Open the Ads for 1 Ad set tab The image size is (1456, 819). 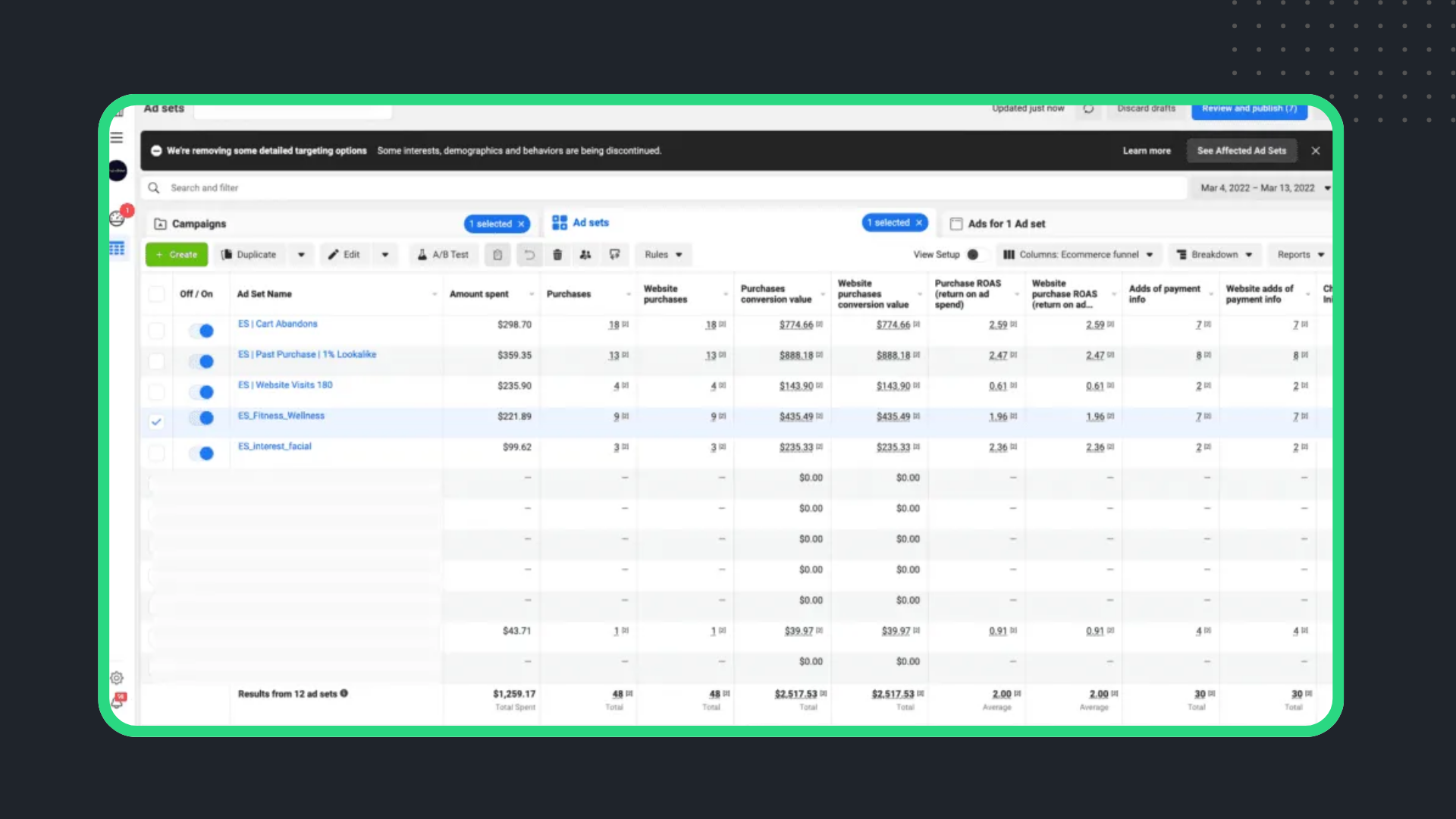pos(1006,224)
